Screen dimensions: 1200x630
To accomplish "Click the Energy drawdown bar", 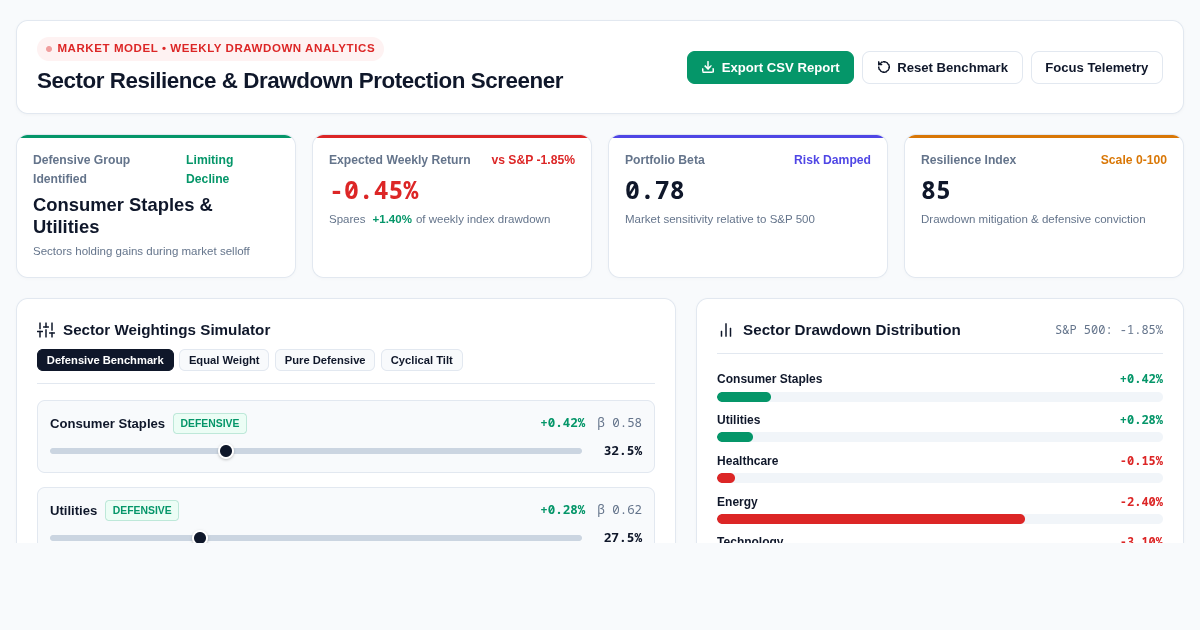I will (940, 519).
